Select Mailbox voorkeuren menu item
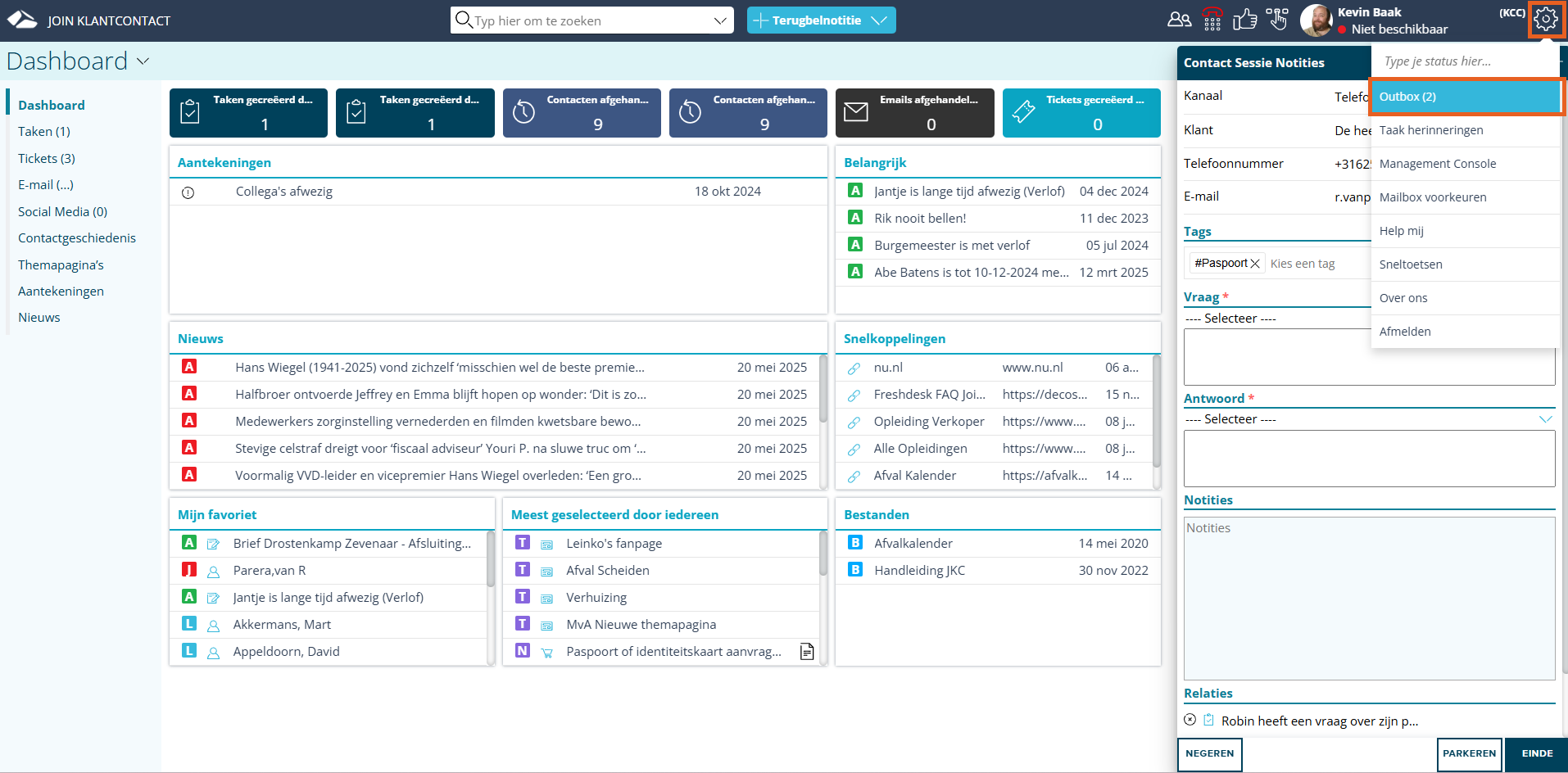Screen dimensions: 1568x773 point(1465,197)
